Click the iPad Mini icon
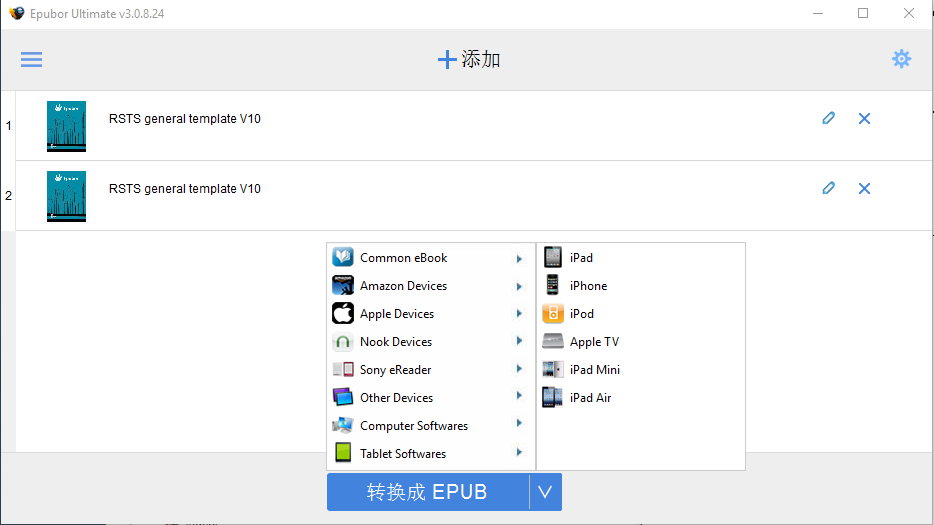934x525 pixels. click(552, 369)
